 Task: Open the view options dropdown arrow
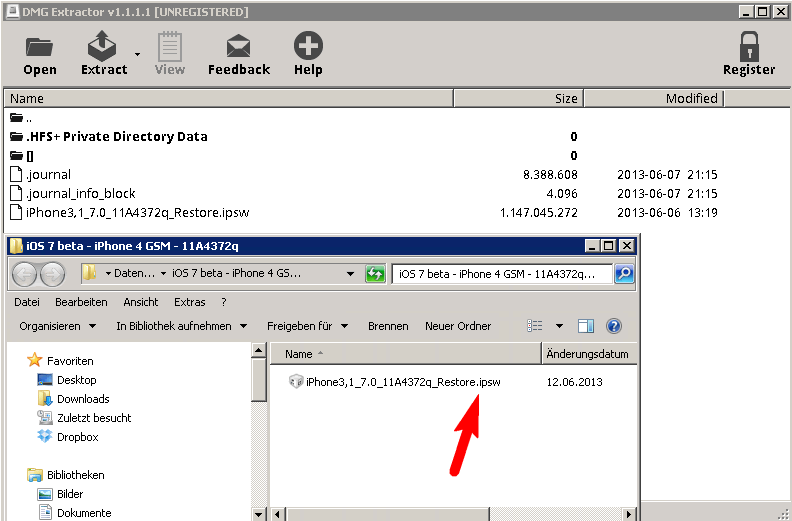[x=559, y=326]
